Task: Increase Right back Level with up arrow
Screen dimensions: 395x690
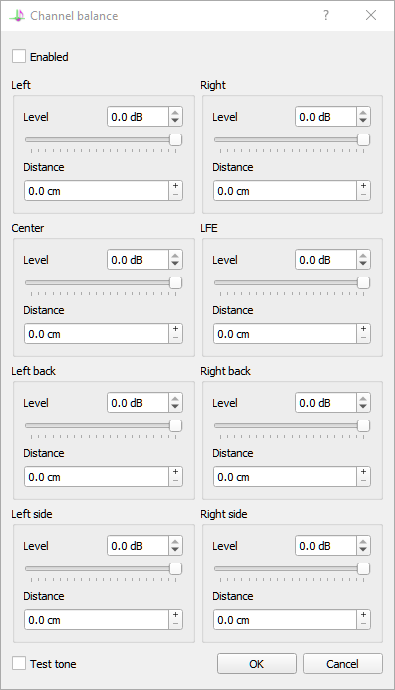Action: [363, 398]
